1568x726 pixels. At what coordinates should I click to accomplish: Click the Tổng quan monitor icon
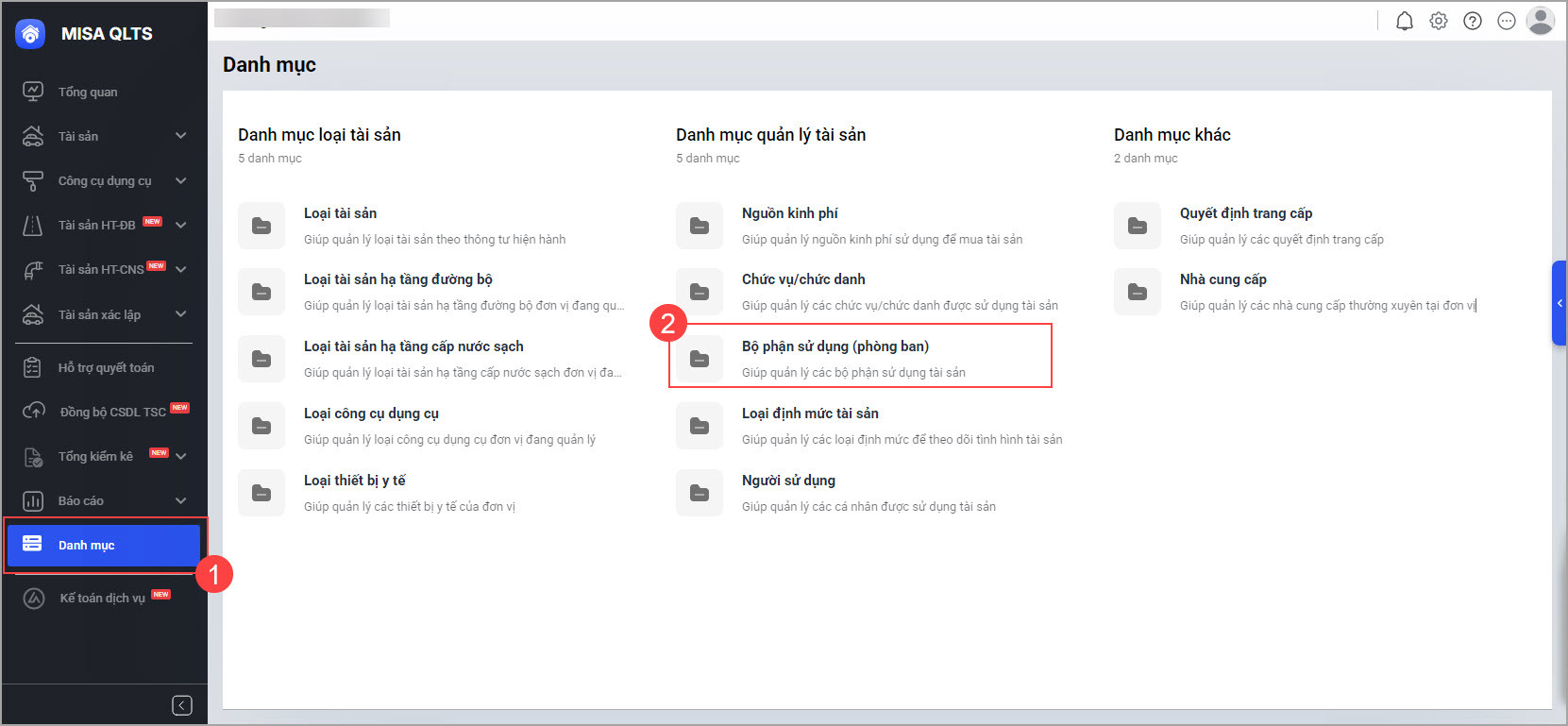33,92
